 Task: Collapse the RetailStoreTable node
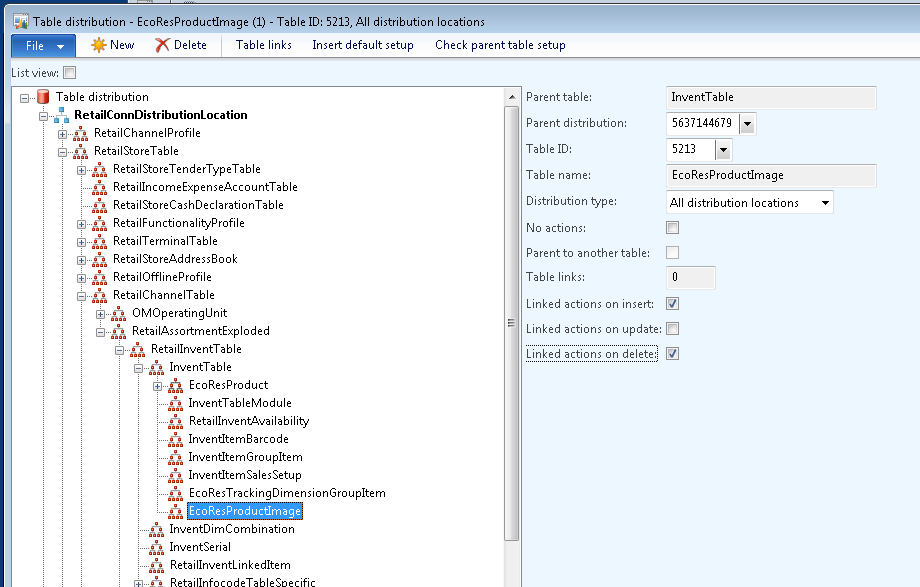coord(62,153)
